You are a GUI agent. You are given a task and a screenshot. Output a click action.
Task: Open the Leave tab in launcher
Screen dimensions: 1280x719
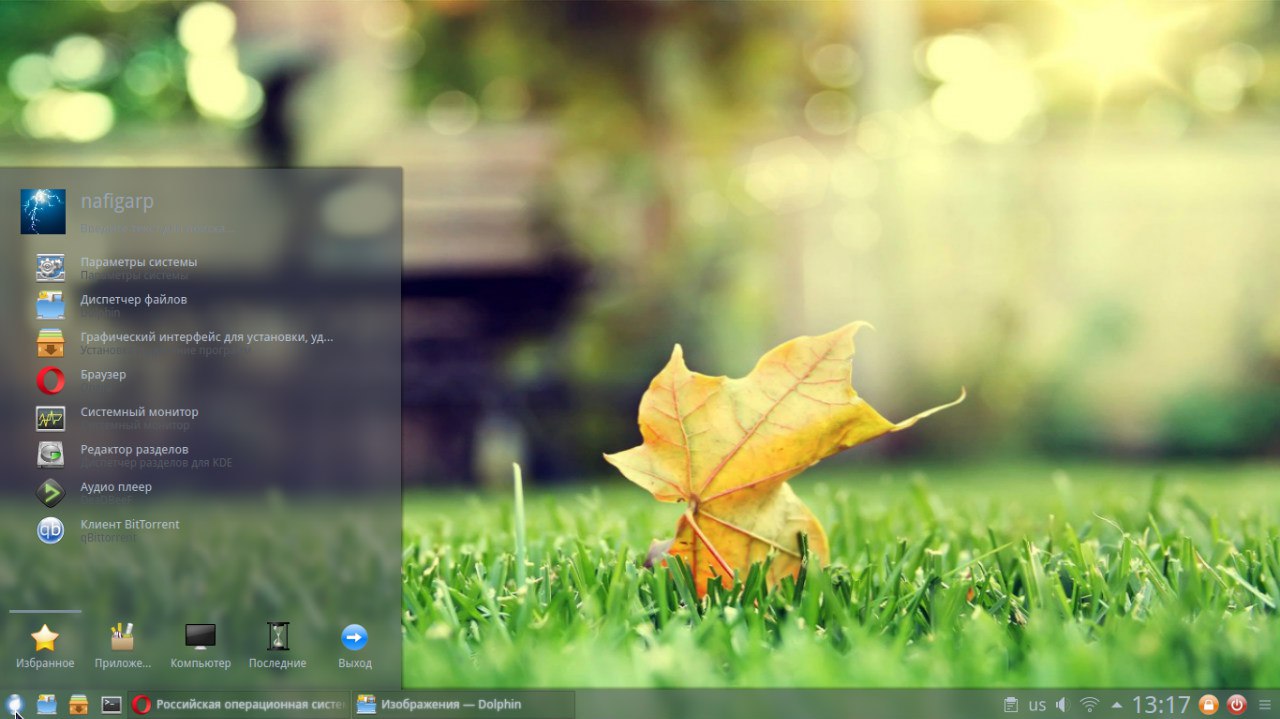coord(354,646)
